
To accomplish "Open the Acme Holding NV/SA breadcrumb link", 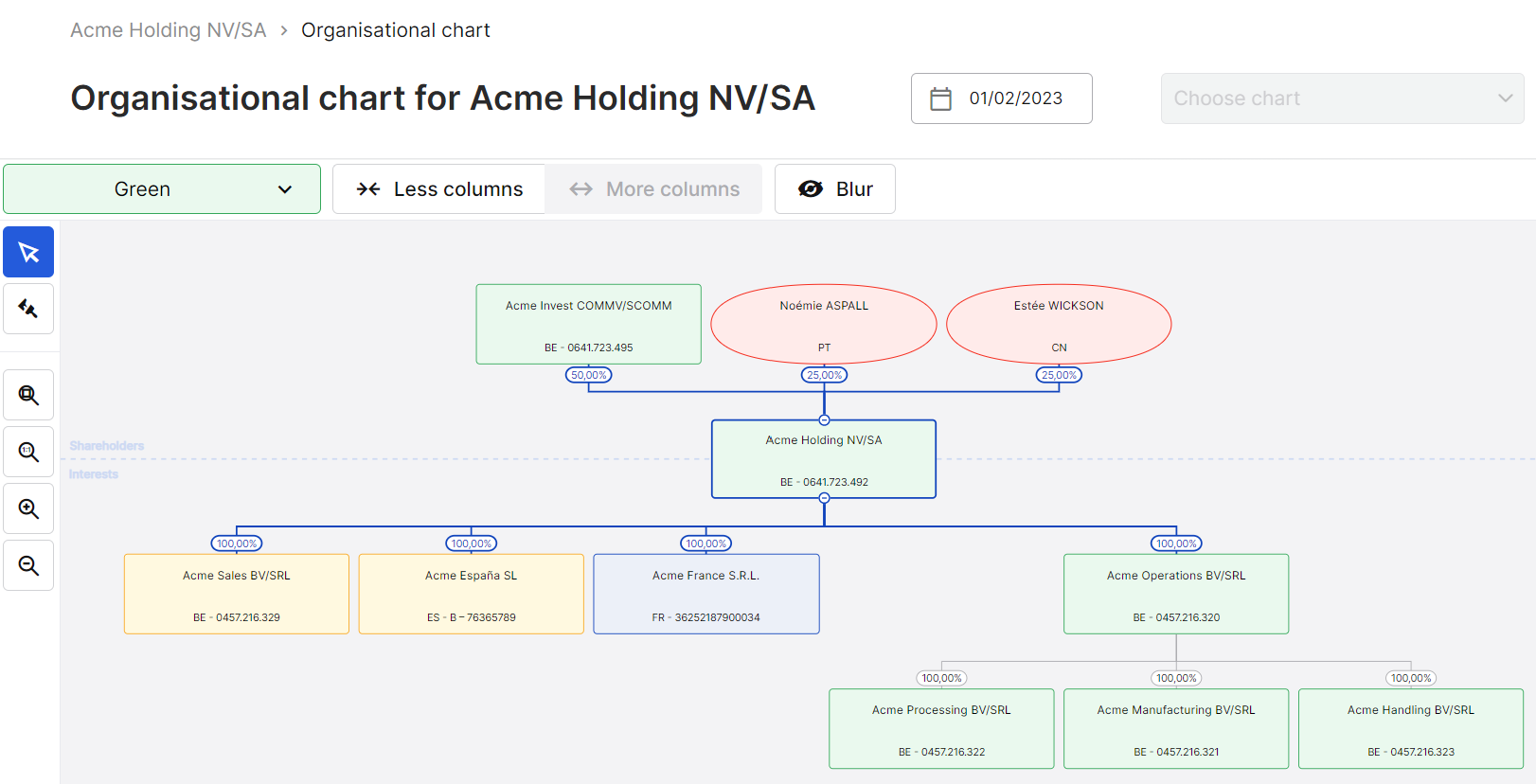I will 168,29.
